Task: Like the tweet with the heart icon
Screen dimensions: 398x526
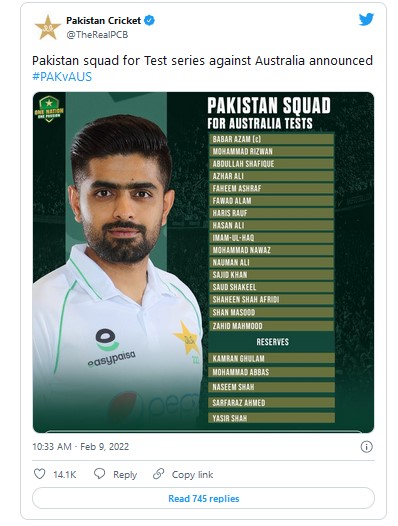Action: click(x=40, y=474)
